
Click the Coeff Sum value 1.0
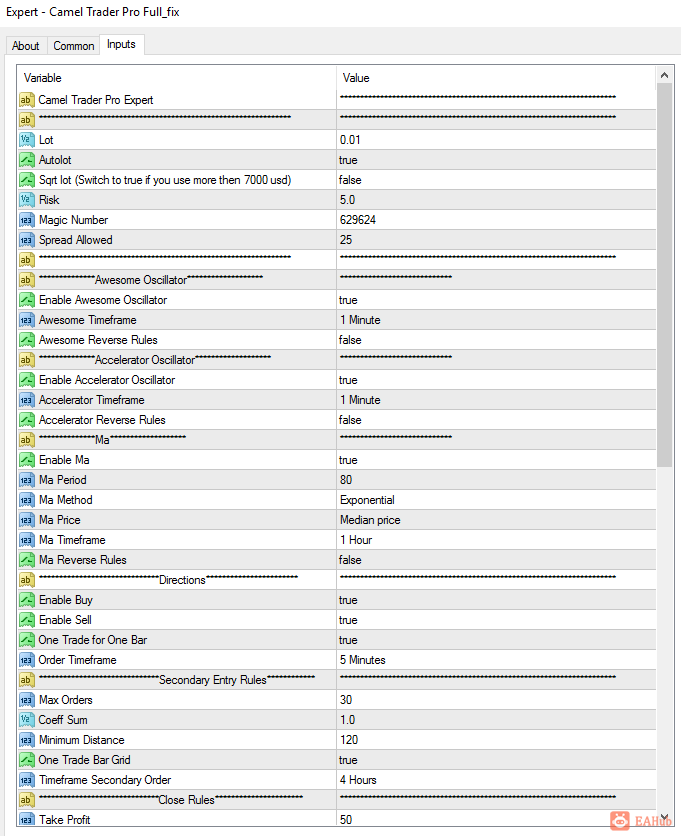tap(496, 720)
